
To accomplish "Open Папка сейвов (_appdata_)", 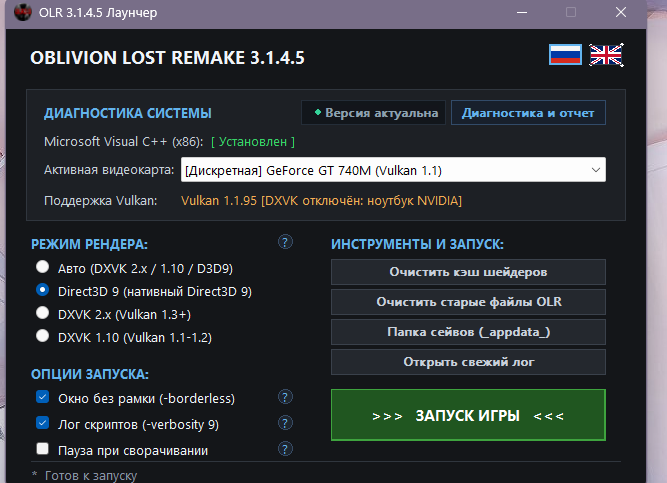I will coord(468,332).
